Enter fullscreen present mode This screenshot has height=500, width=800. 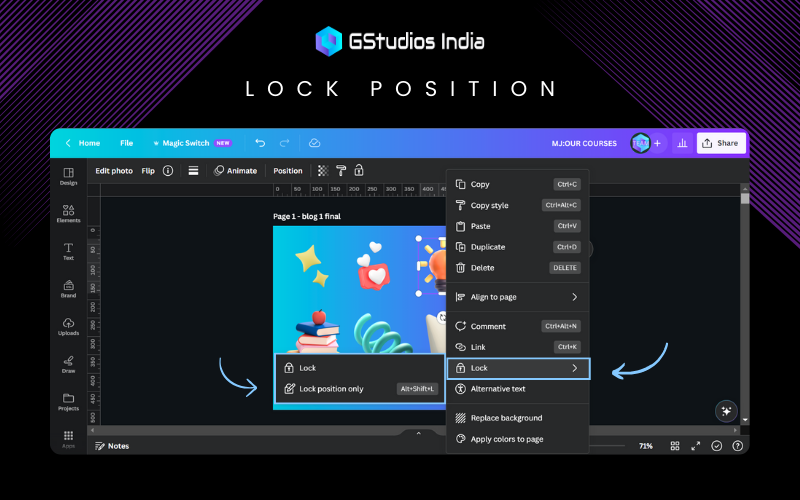695,446
